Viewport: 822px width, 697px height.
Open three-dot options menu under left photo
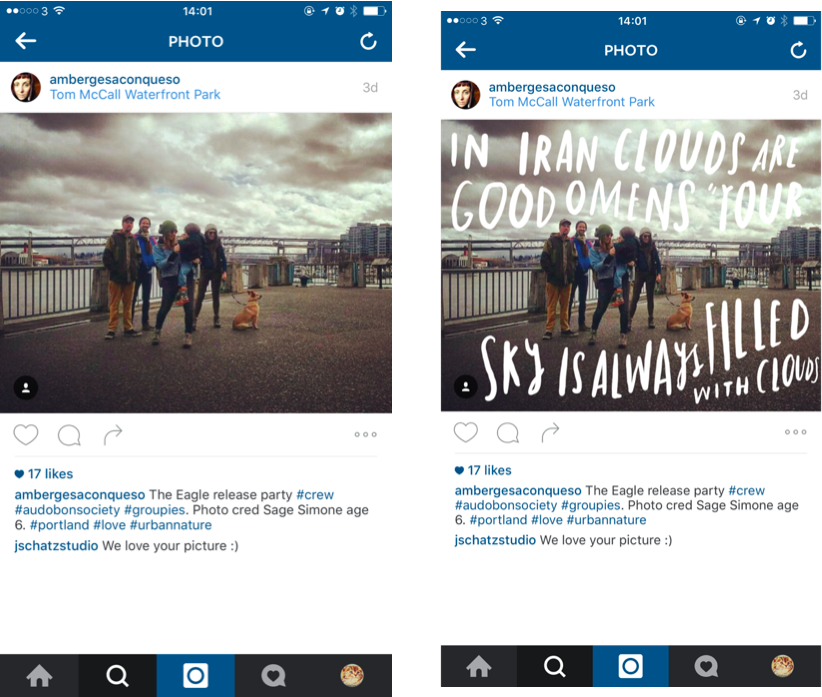[x=365, y=434]
